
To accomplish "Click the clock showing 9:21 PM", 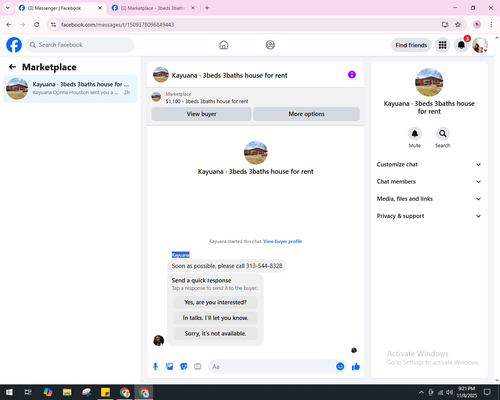I will click(x=466, y=392).
